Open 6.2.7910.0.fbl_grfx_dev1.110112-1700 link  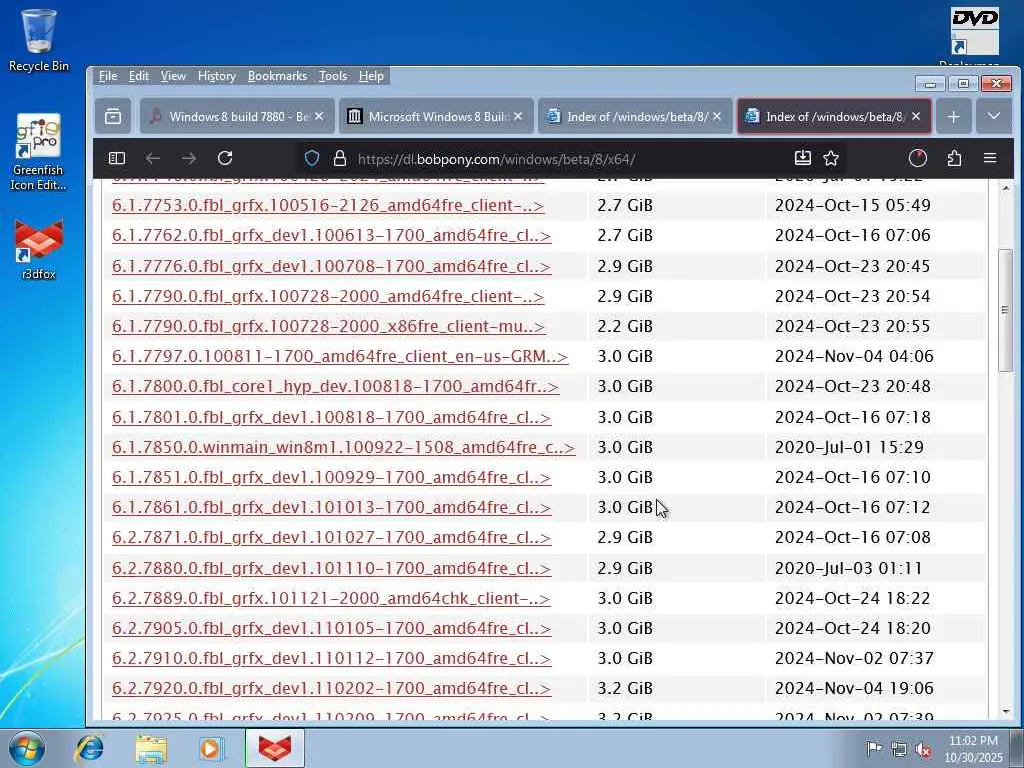tap(331, 658)
